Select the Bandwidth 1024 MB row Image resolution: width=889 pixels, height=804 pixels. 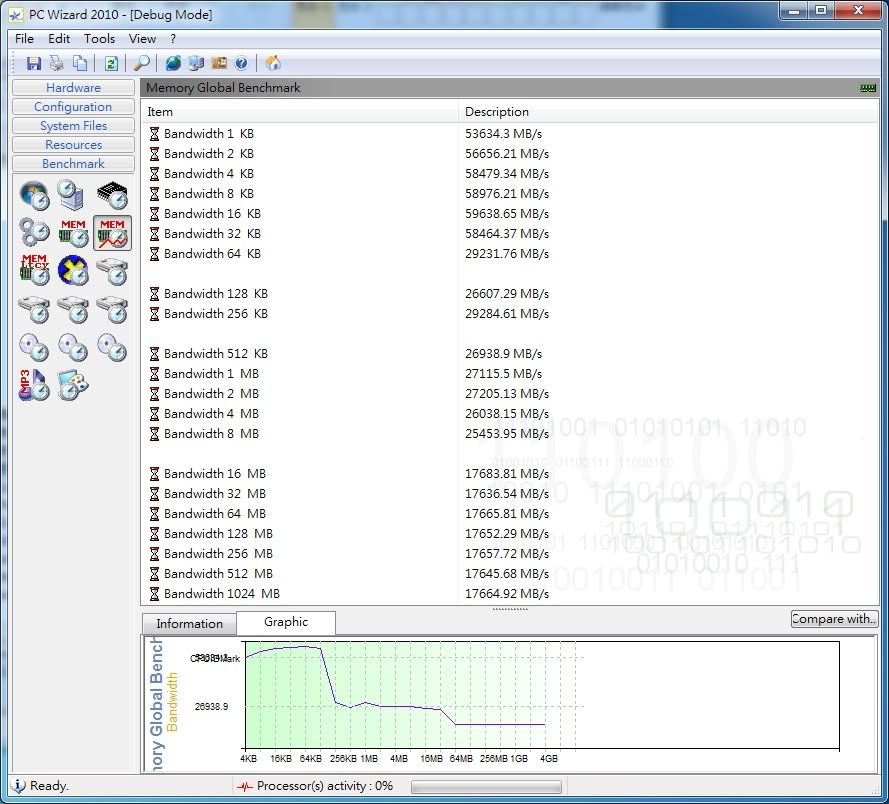pos(509,594)
